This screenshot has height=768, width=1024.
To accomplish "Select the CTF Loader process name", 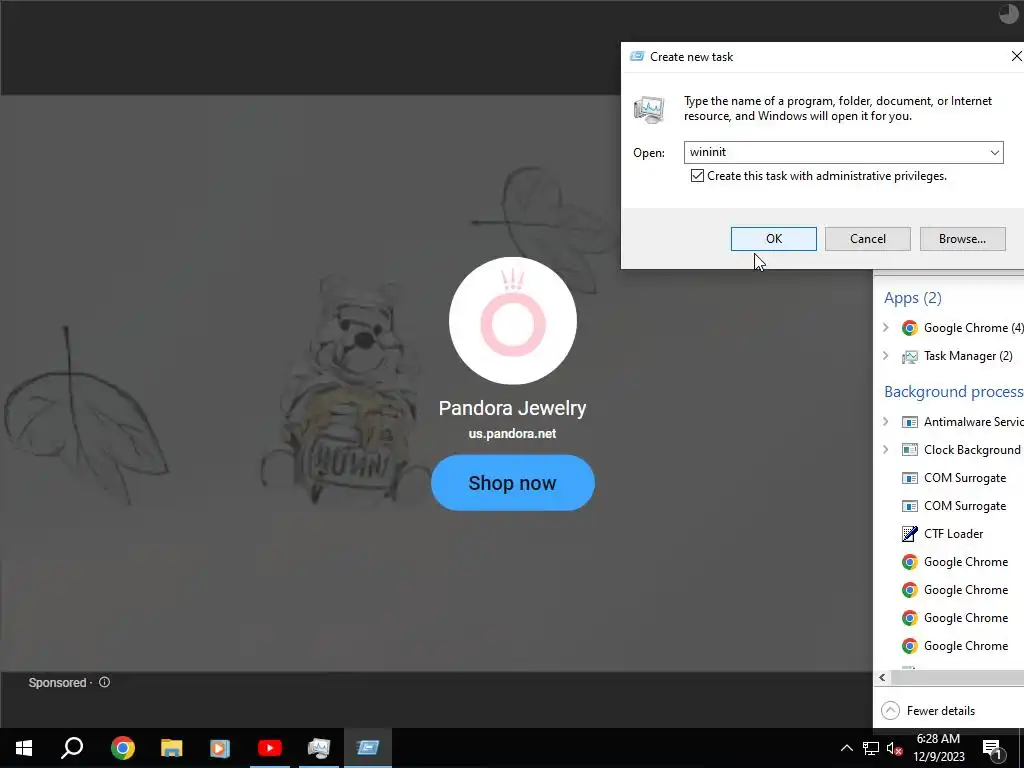I will [953, 534].
